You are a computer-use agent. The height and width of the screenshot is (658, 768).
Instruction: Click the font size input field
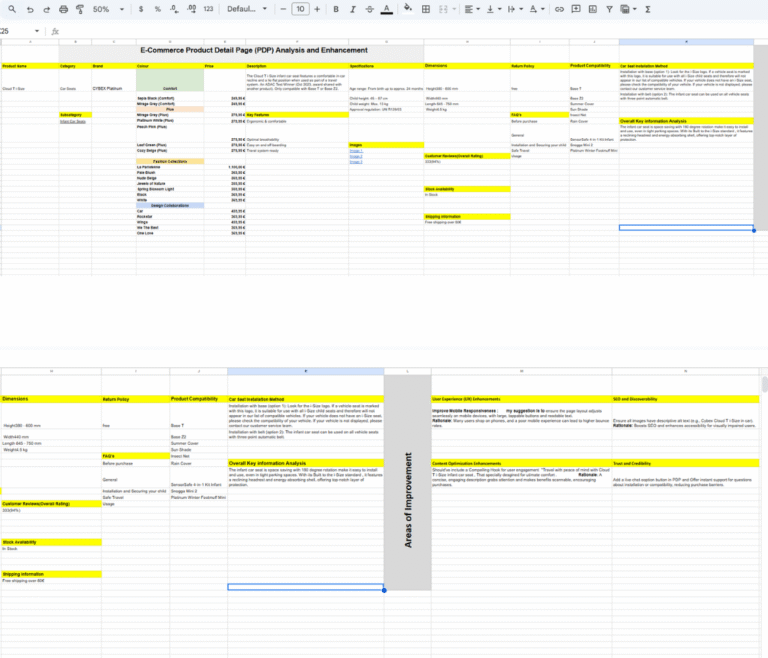[300, 9]
